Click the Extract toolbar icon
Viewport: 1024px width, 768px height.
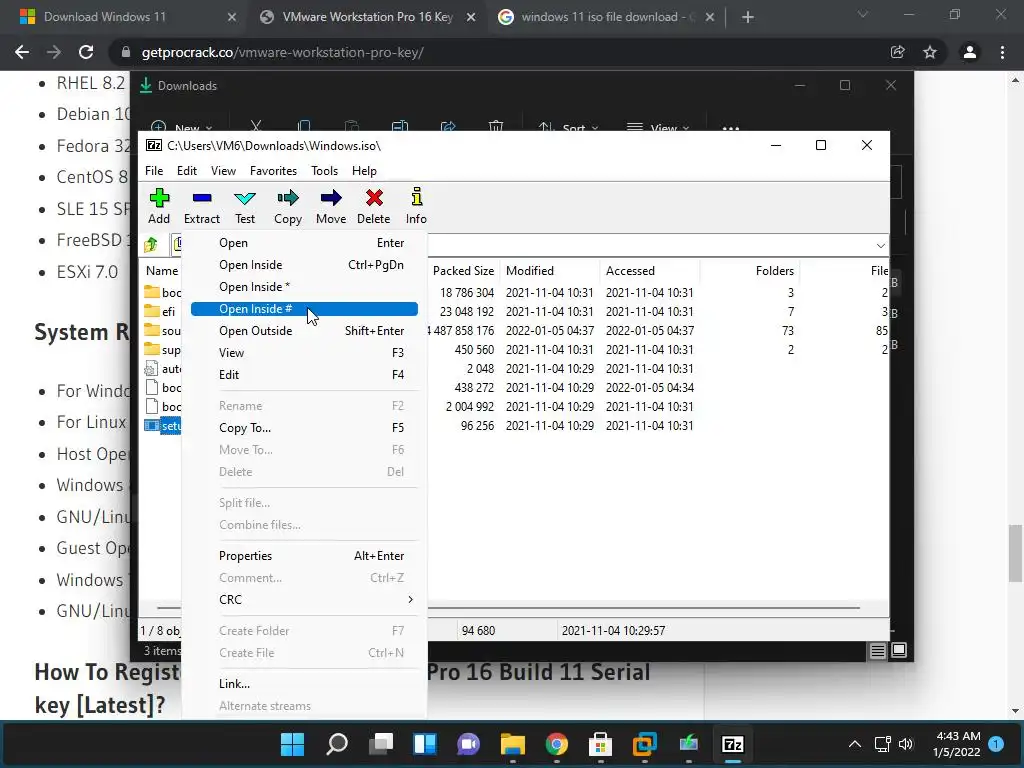point(202,206)
